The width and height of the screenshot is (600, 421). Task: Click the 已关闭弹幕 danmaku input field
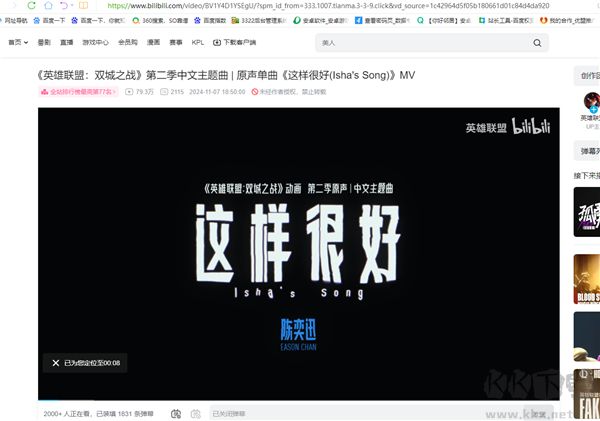pyautogui.click(x=366, y=414)
